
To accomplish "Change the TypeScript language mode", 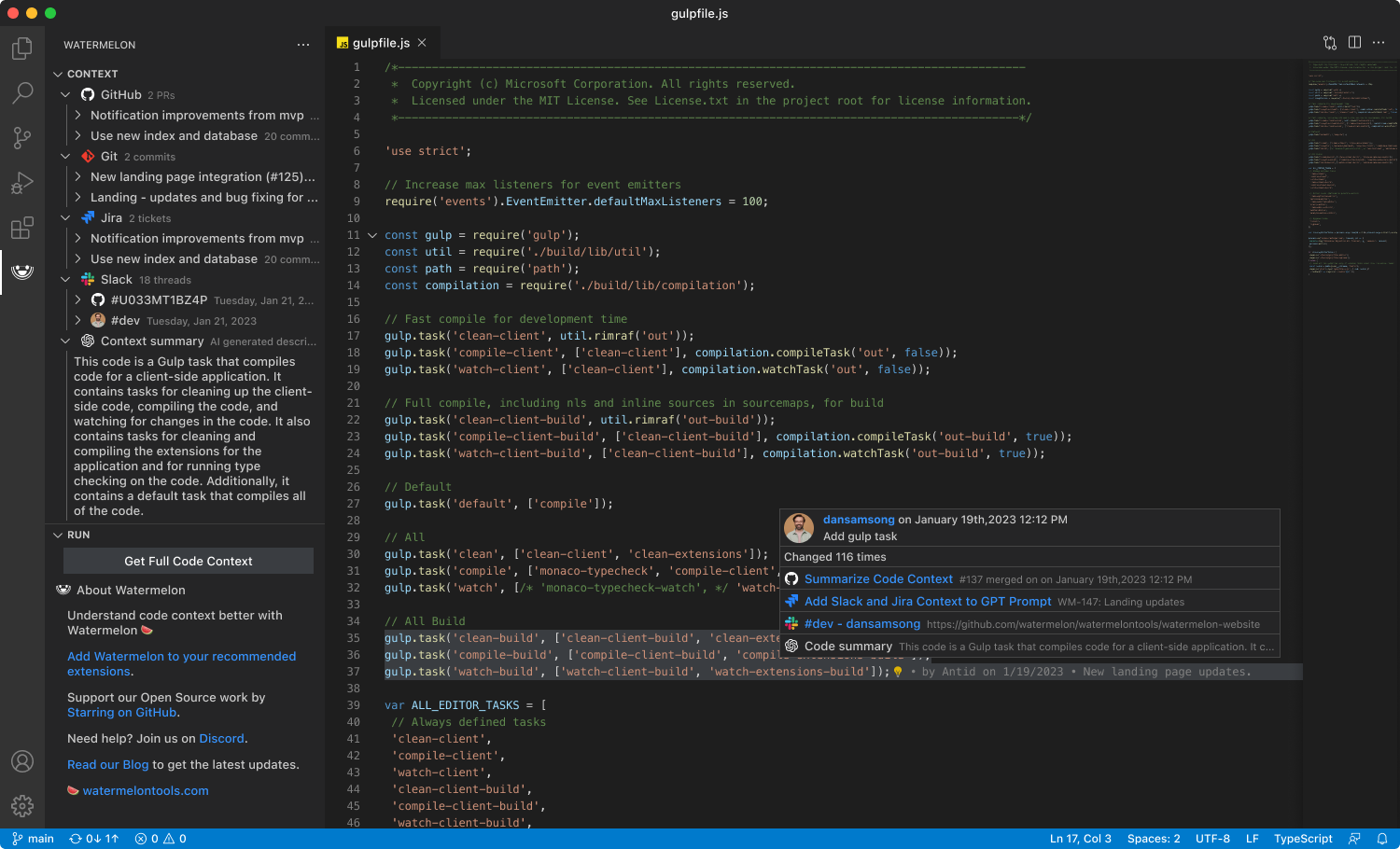I will [1303, 839].
